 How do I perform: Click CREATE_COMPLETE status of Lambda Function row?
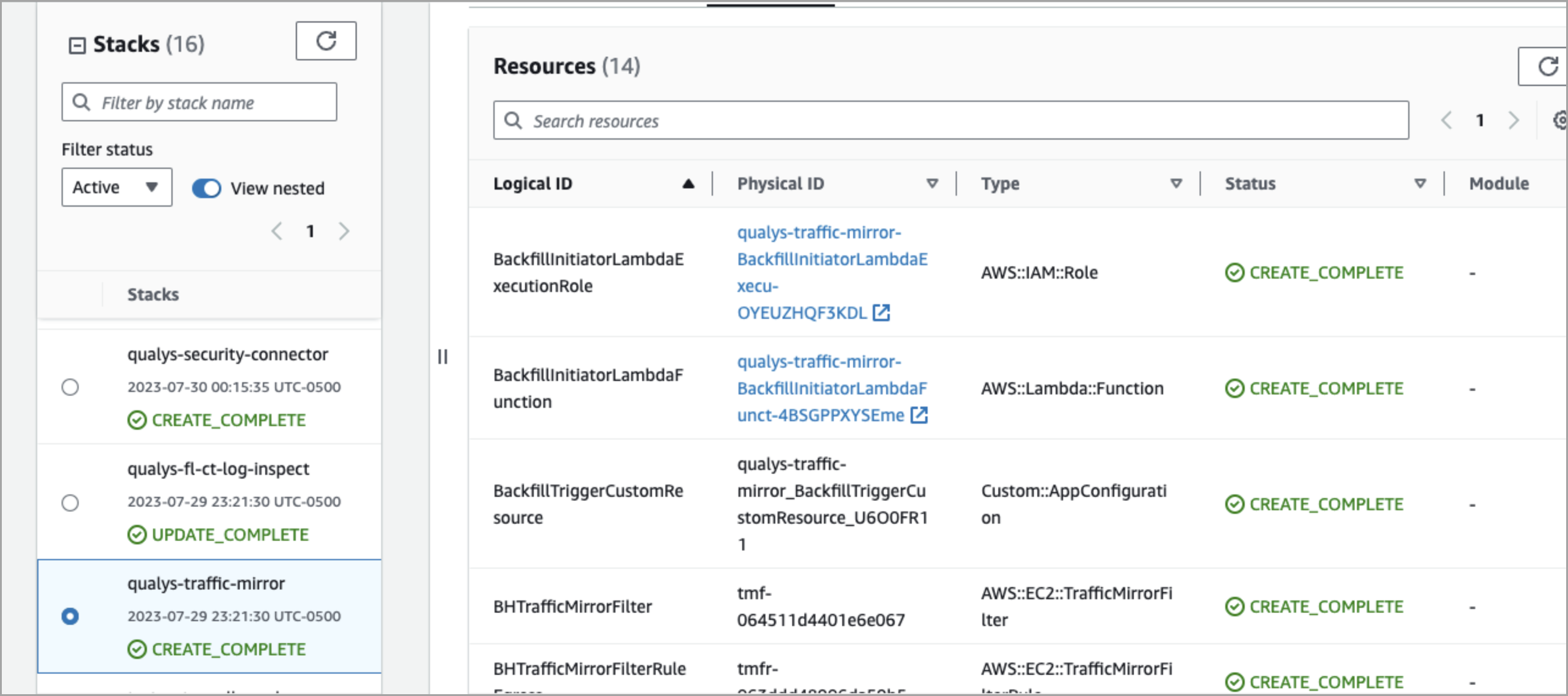(x=1314, y=388)
